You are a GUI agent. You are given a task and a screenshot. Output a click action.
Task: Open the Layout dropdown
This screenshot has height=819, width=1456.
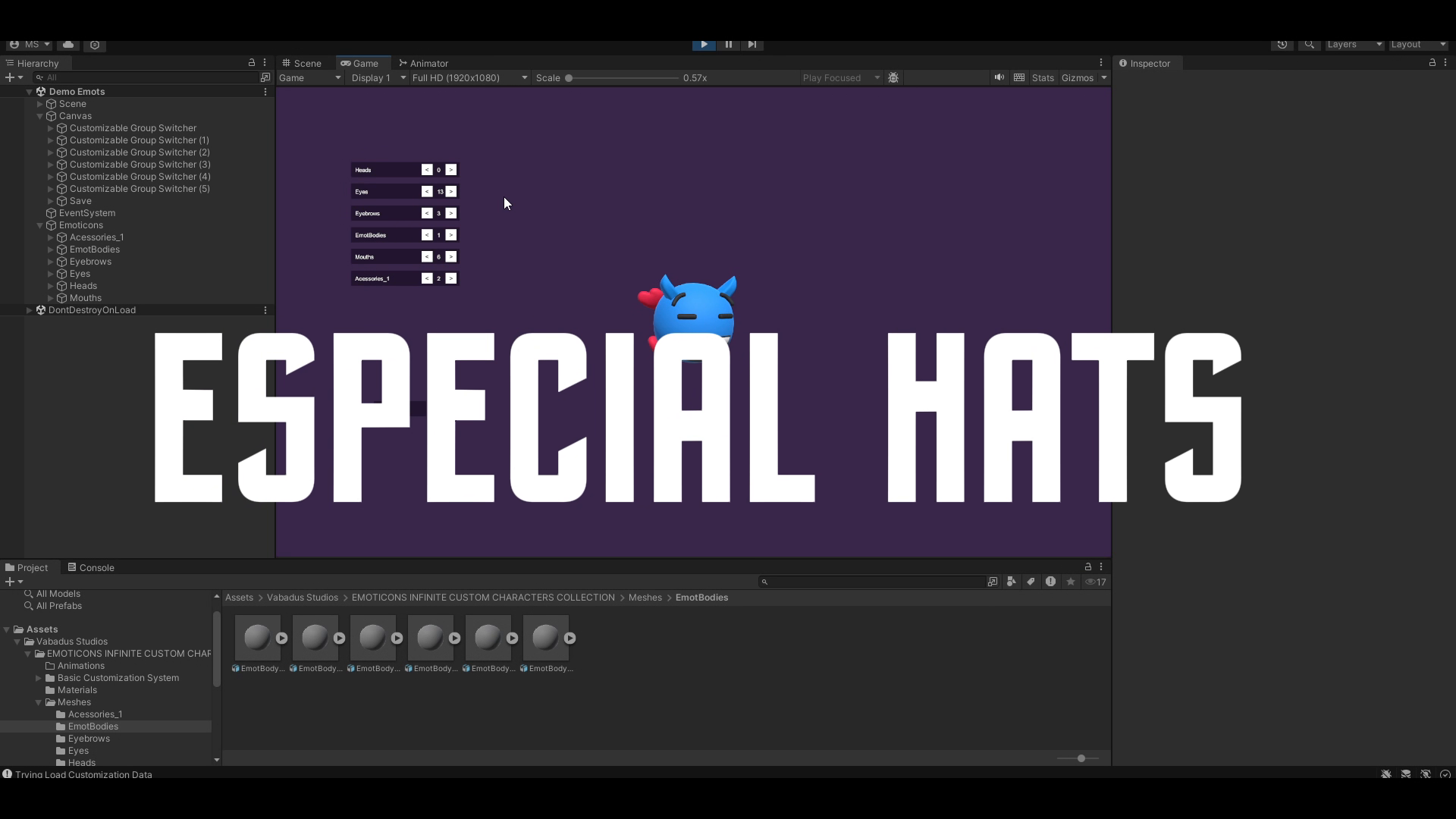[1418, 45]
